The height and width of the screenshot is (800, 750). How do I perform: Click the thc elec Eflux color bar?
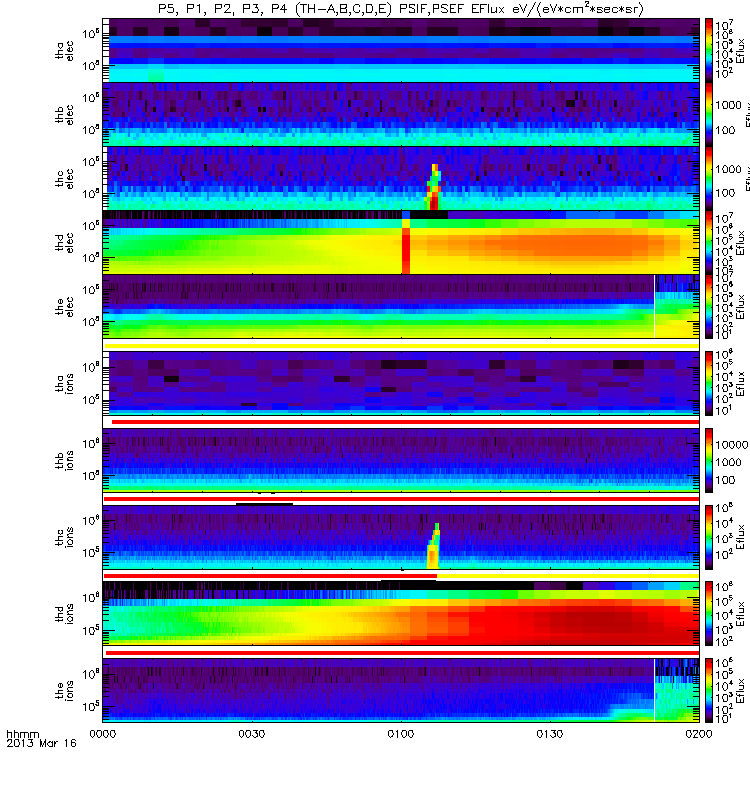tap(709, 179)
